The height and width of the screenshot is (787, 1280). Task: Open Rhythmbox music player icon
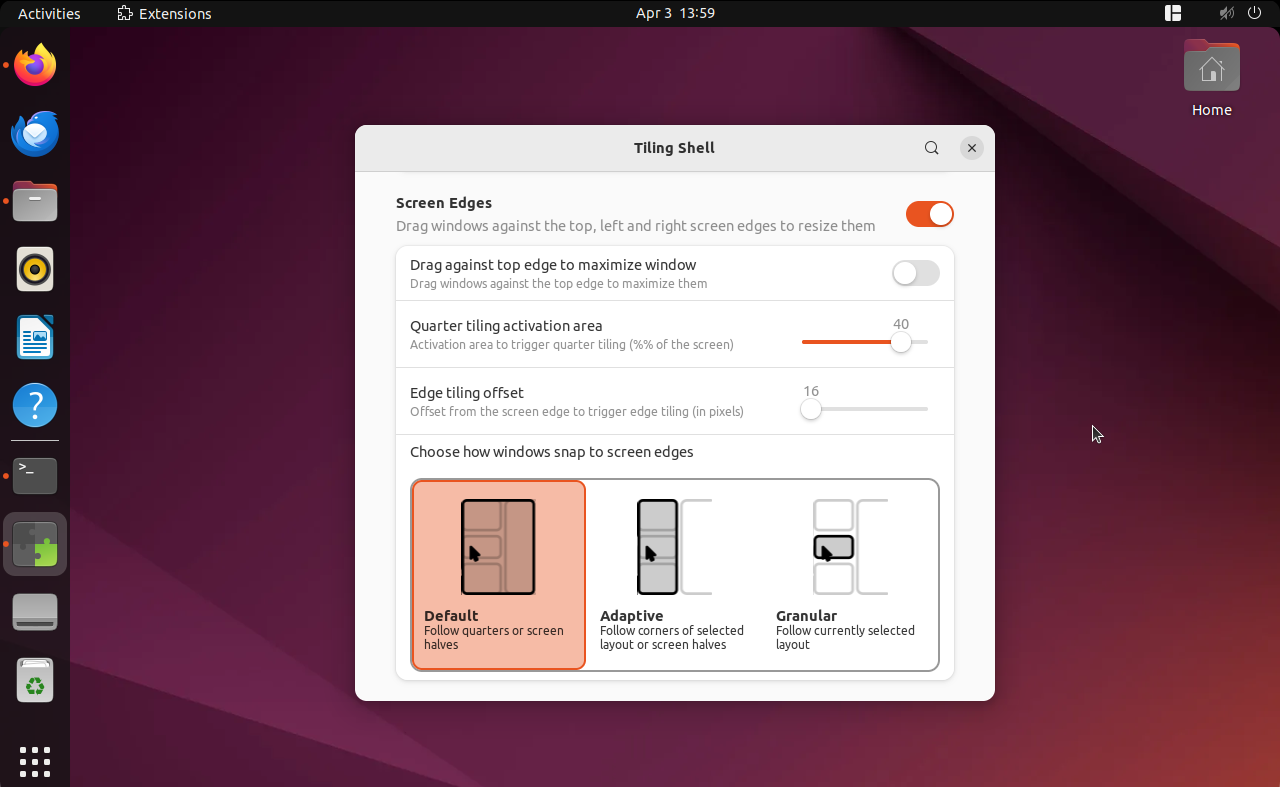click(35, 269)
